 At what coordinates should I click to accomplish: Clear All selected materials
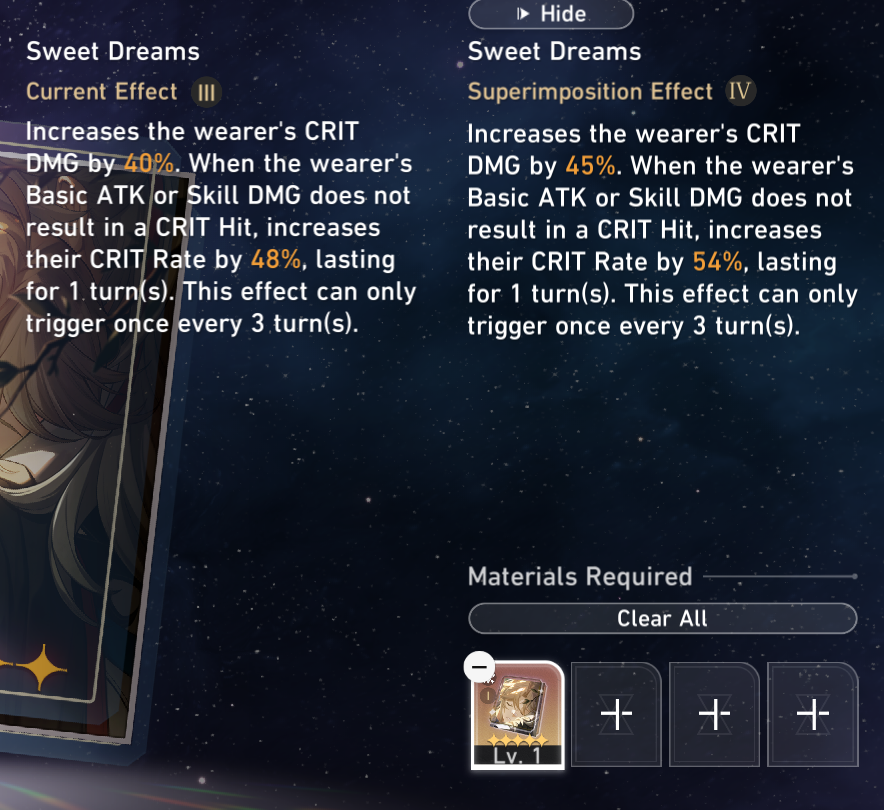pos(662,618)
